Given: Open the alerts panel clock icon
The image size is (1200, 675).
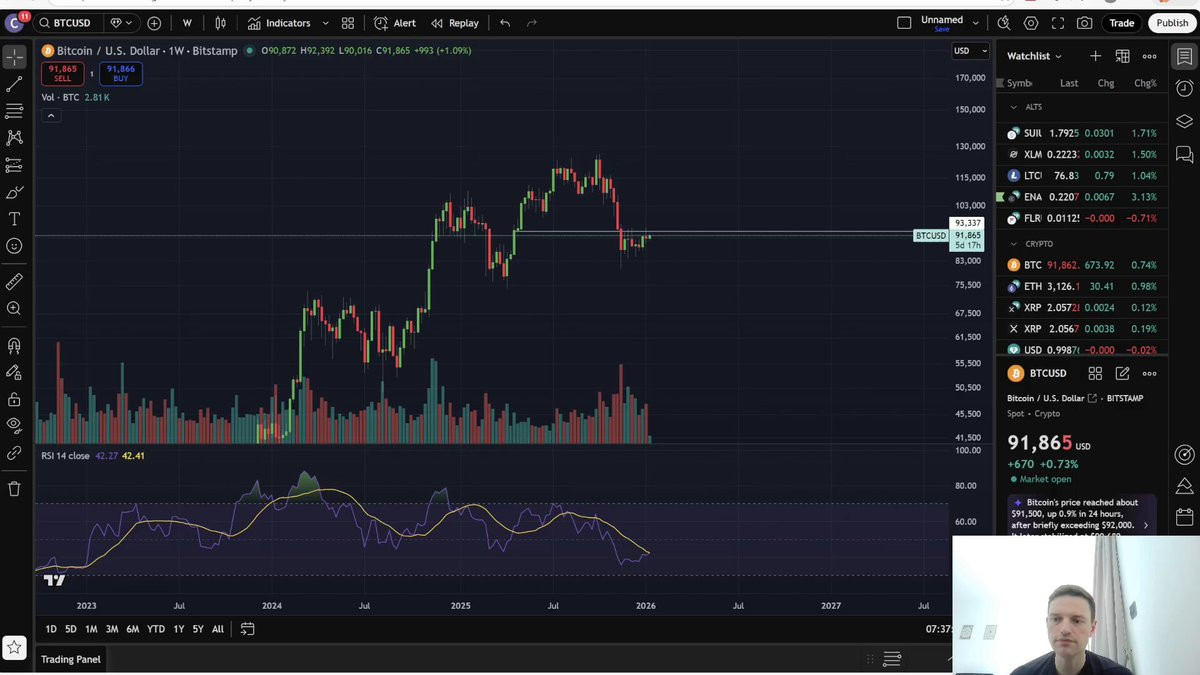Looking at the screenshot, I should (x=1184, y=88).
